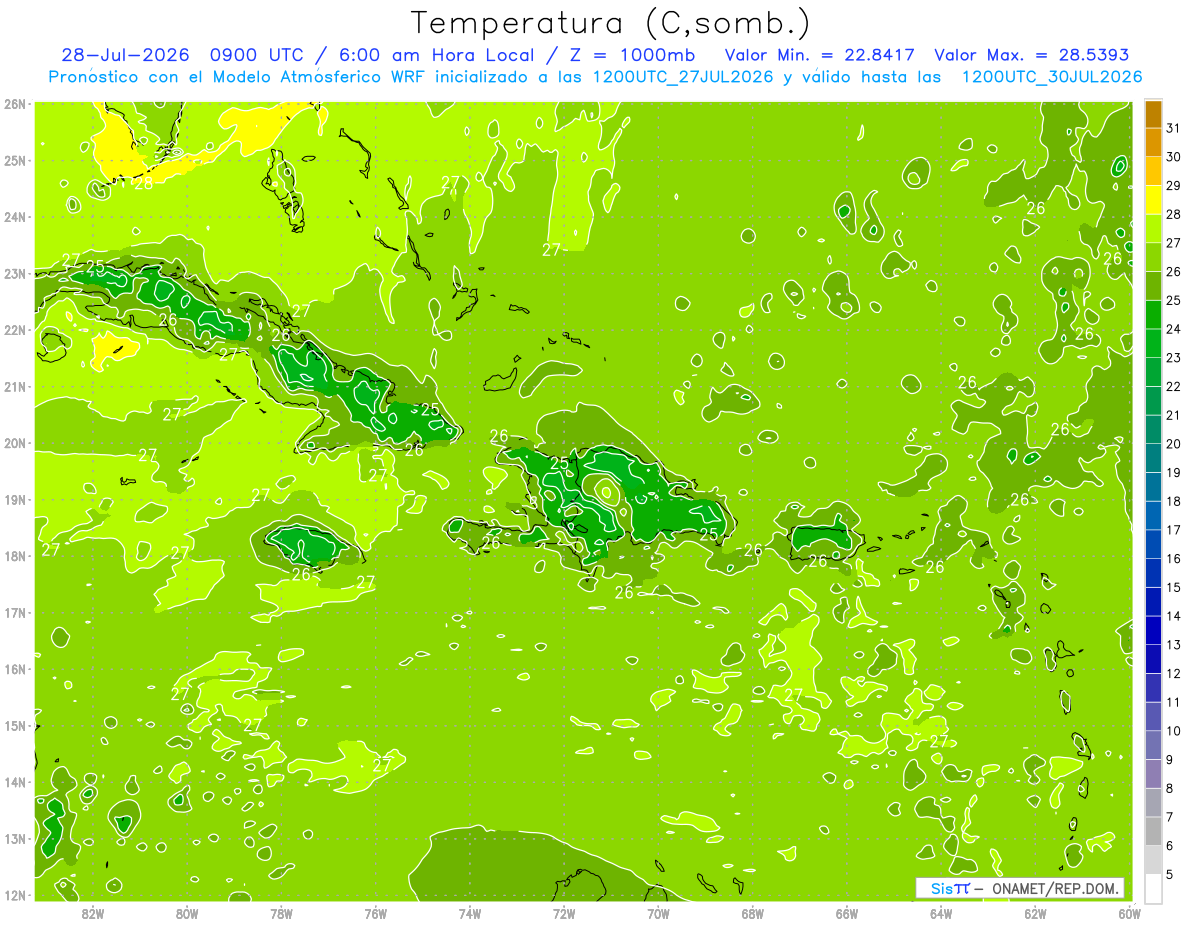This screenshot has height=927, width=1200.
Task: Click the orange scale segment between 30 and 31
Action: [1153, 143]
